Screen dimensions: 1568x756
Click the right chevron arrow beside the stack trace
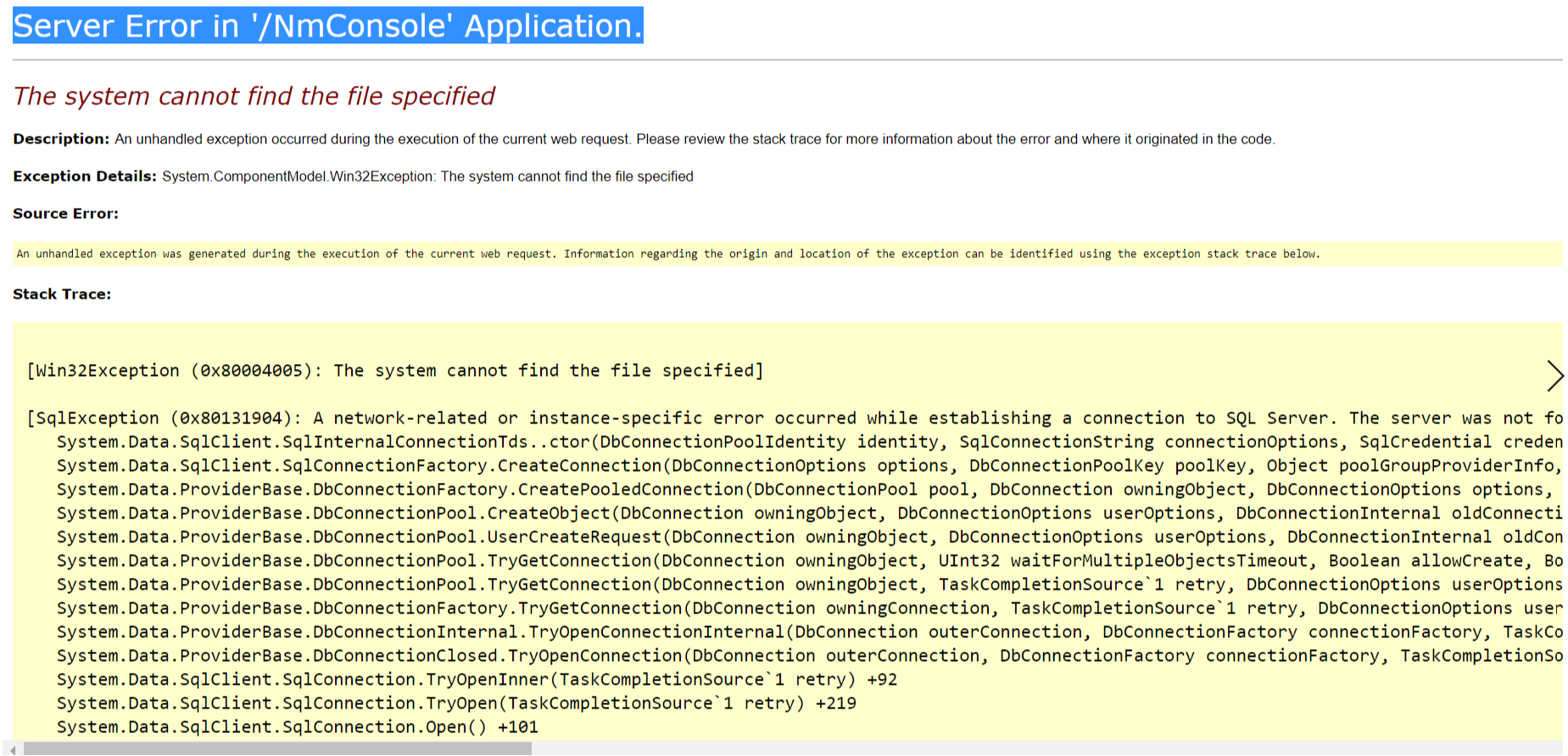tap(1554, 376)
